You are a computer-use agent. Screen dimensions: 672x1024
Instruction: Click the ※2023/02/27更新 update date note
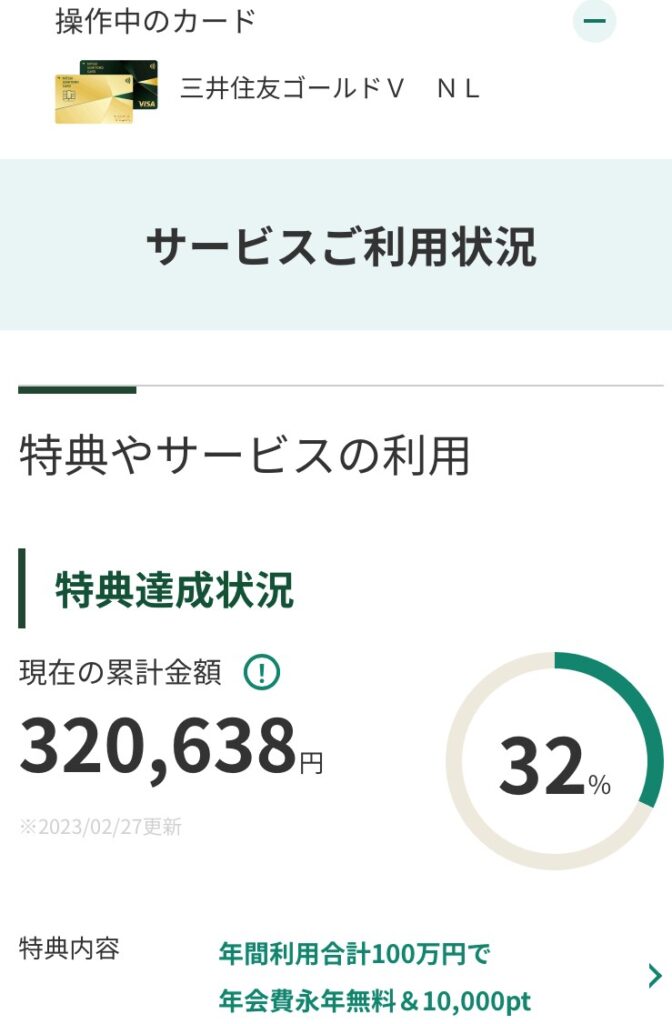point(100,827)
